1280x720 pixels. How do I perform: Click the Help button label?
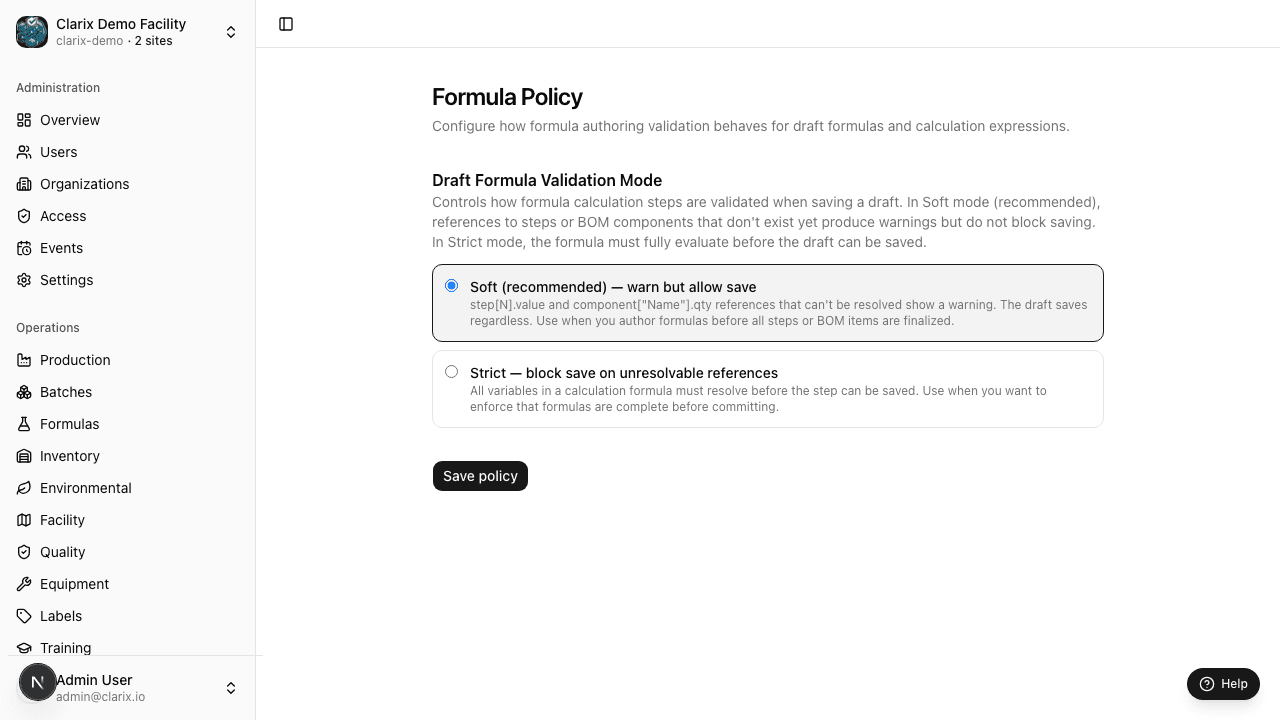[1234, 684]
